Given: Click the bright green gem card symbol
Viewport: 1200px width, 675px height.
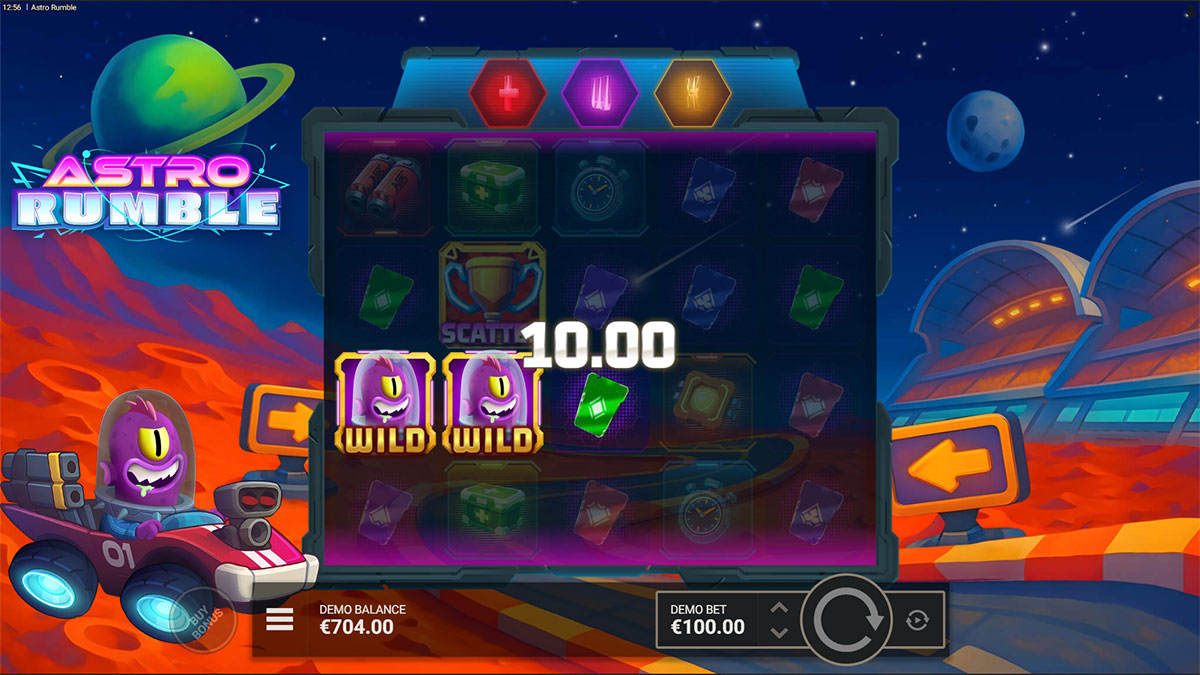Looking at the screenshot, I should (601, 401).
